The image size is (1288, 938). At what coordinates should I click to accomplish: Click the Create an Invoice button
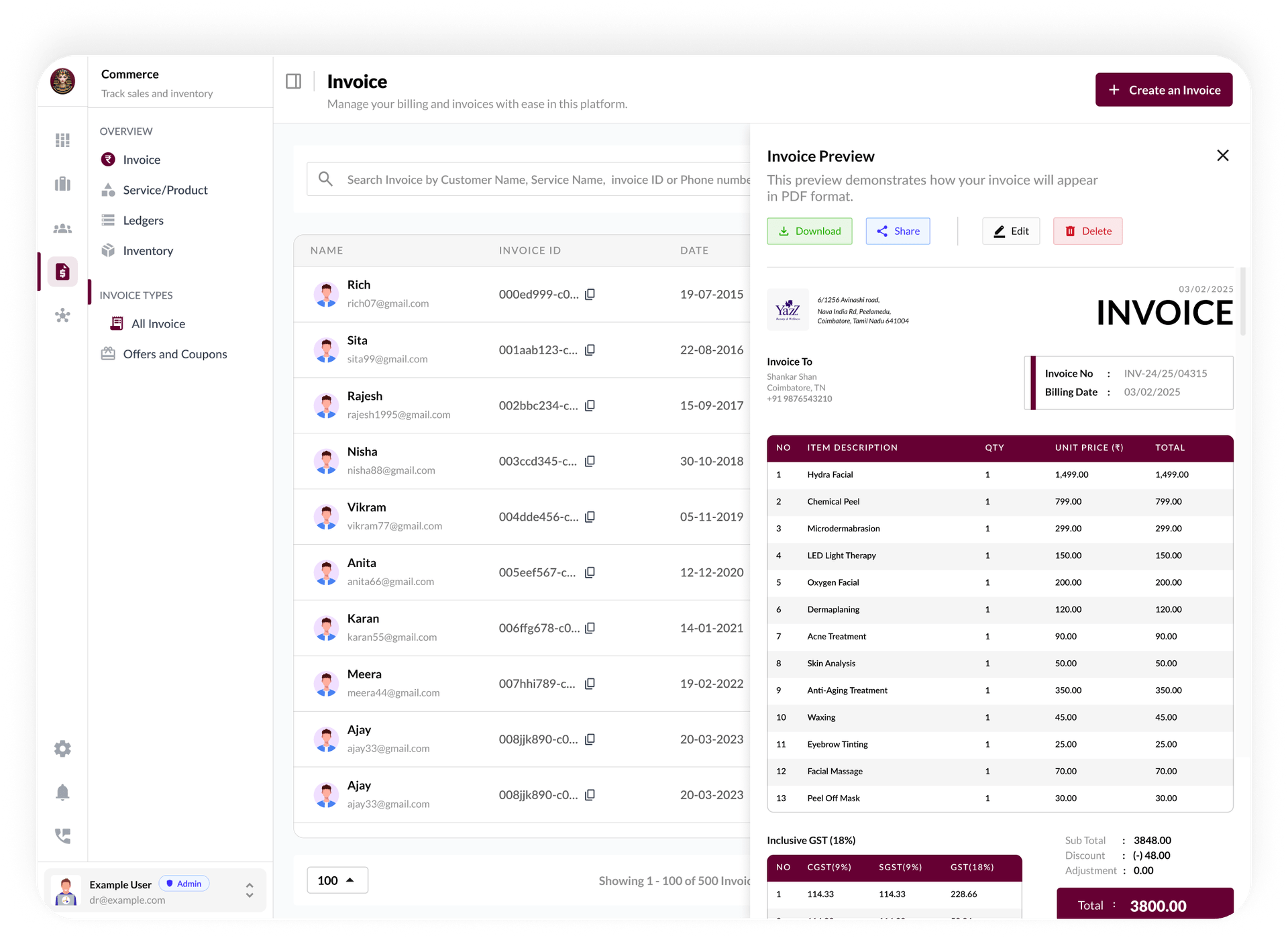[1163, 89]
